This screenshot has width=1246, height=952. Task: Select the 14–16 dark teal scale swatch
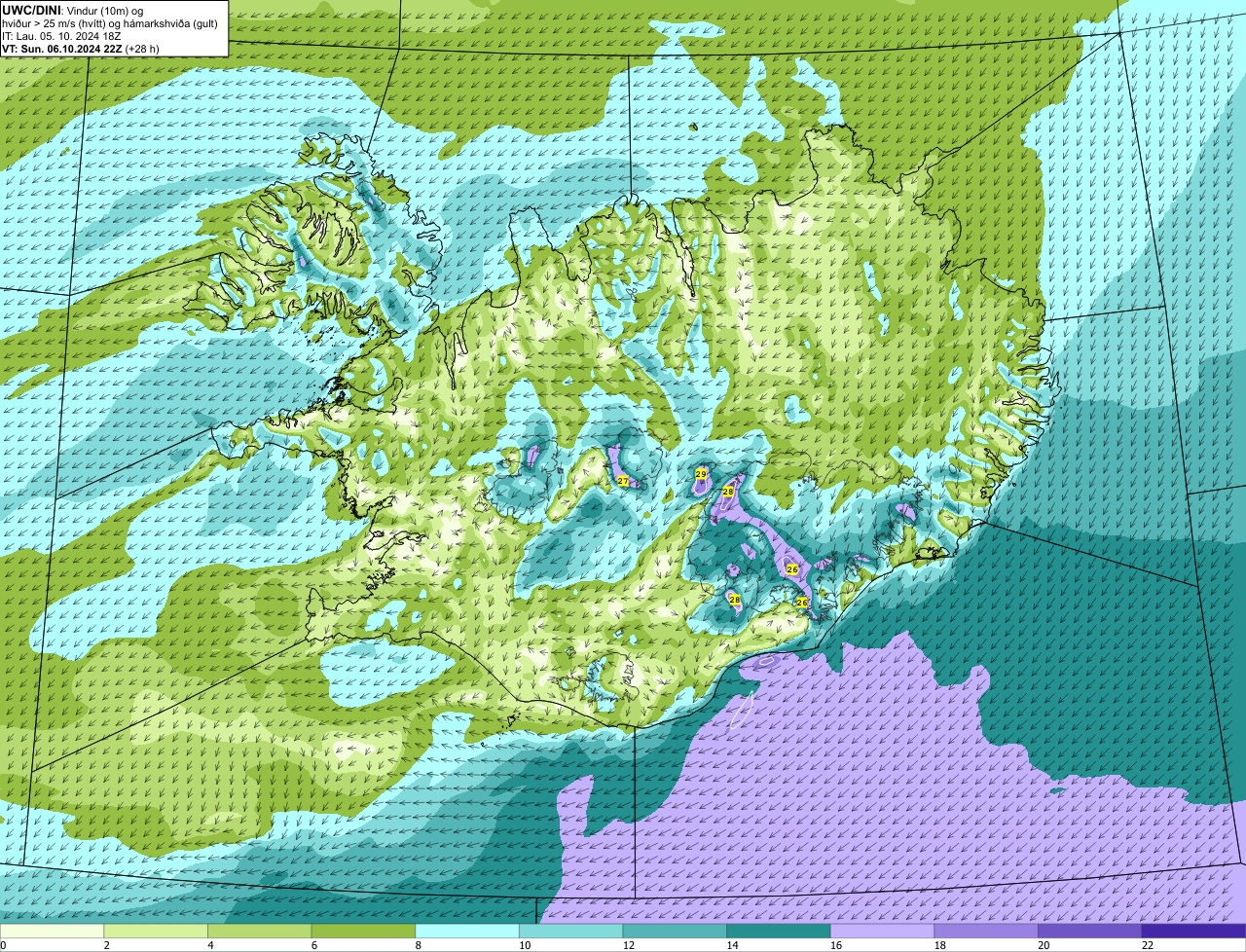(779, 931)
